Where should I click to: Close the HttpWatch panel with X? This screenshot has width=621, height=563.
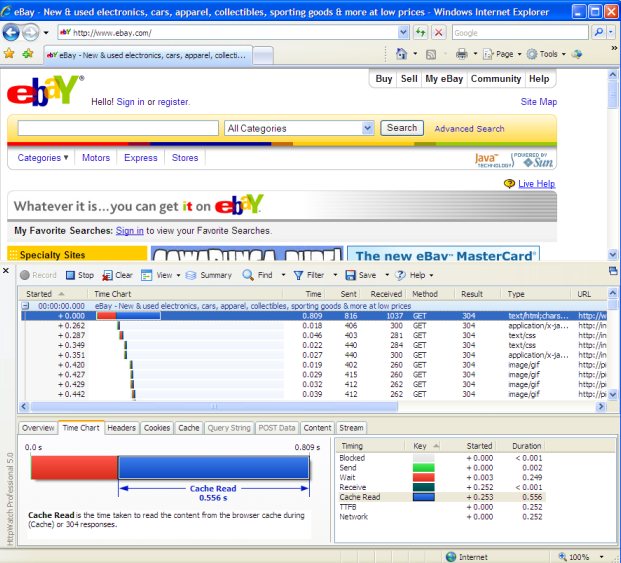(x=6, y=271)
